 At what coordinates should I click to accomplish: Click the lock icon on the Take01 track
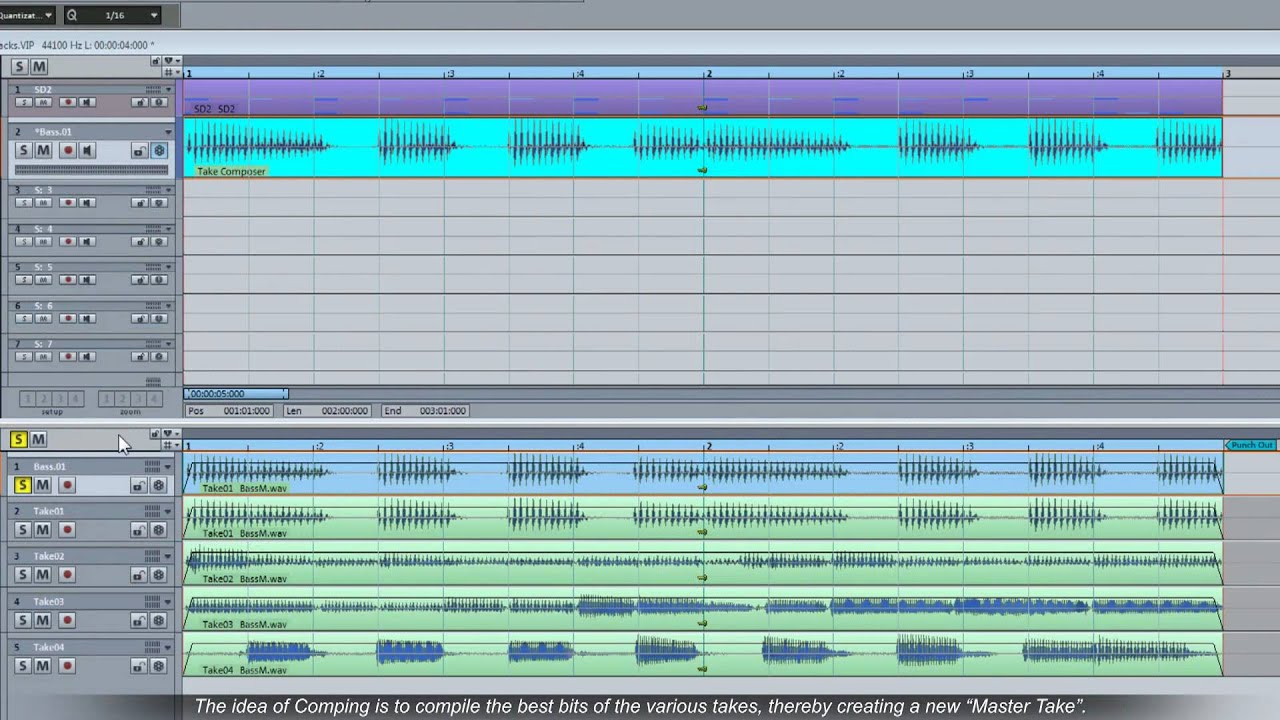pos(139,531)
